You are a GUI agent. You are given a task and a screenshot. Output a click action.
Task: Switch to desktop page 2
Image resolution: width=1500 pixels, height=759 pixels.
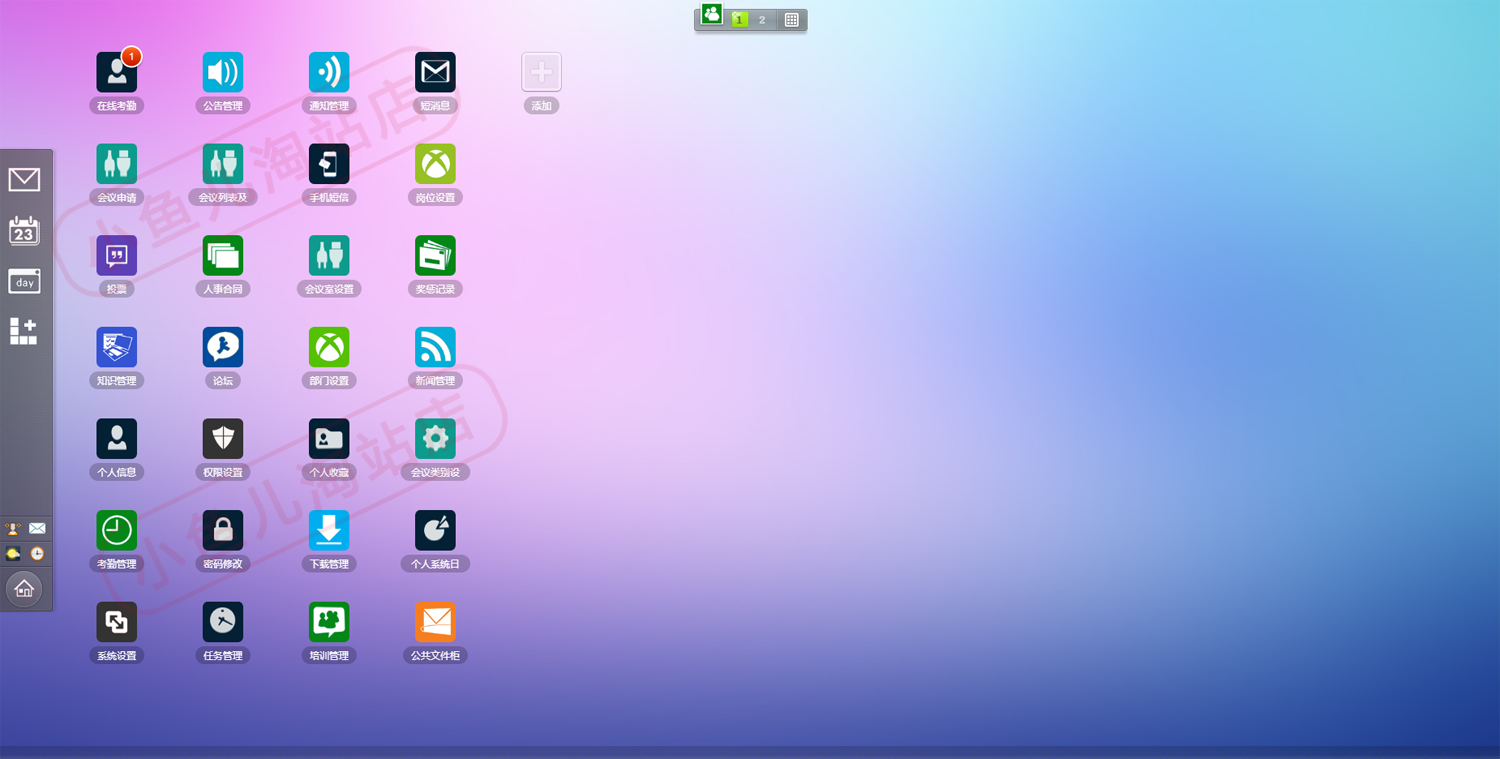(x=762, y=20)
